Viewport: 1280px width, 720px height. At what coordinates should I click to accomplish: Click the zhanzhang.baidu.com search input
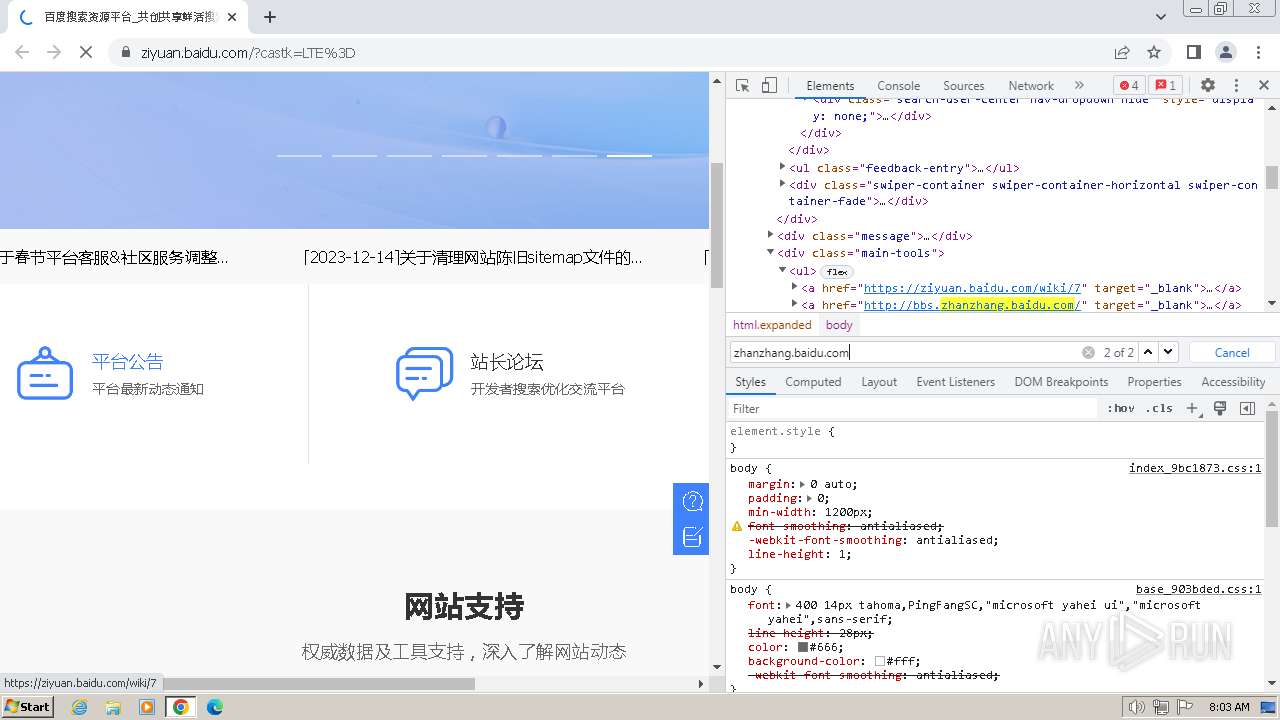pyautogui.click(x=905, y=352)
